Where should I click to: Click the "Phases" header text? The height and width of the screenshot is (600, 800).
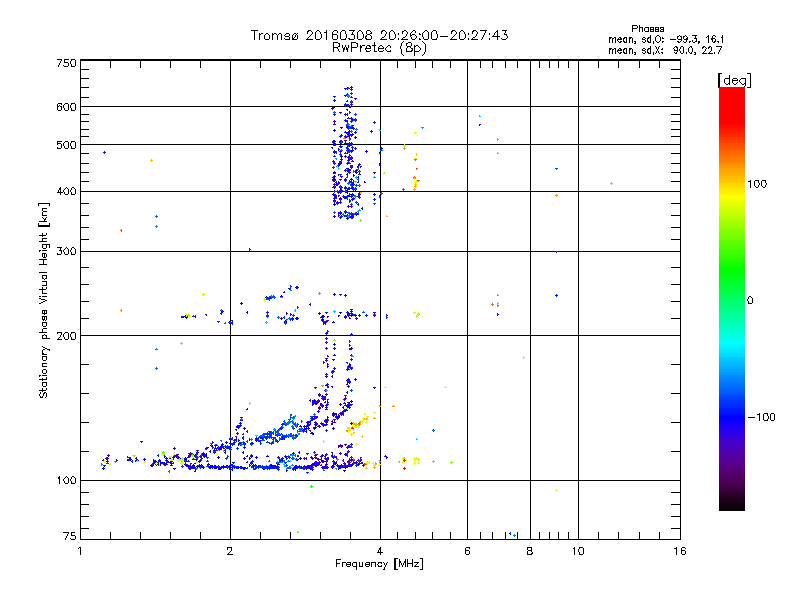647,29
